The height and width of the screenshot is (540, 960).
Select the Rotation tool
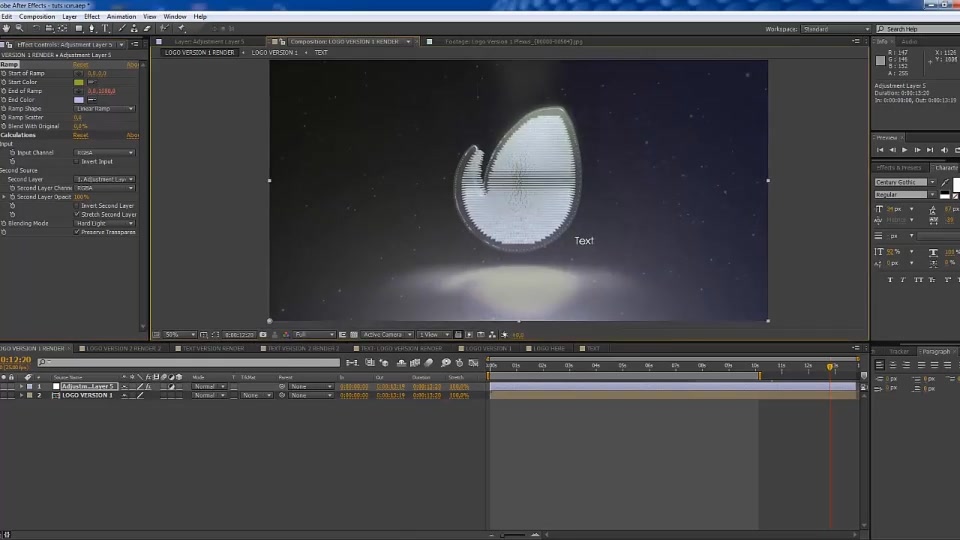coord(36,28)
